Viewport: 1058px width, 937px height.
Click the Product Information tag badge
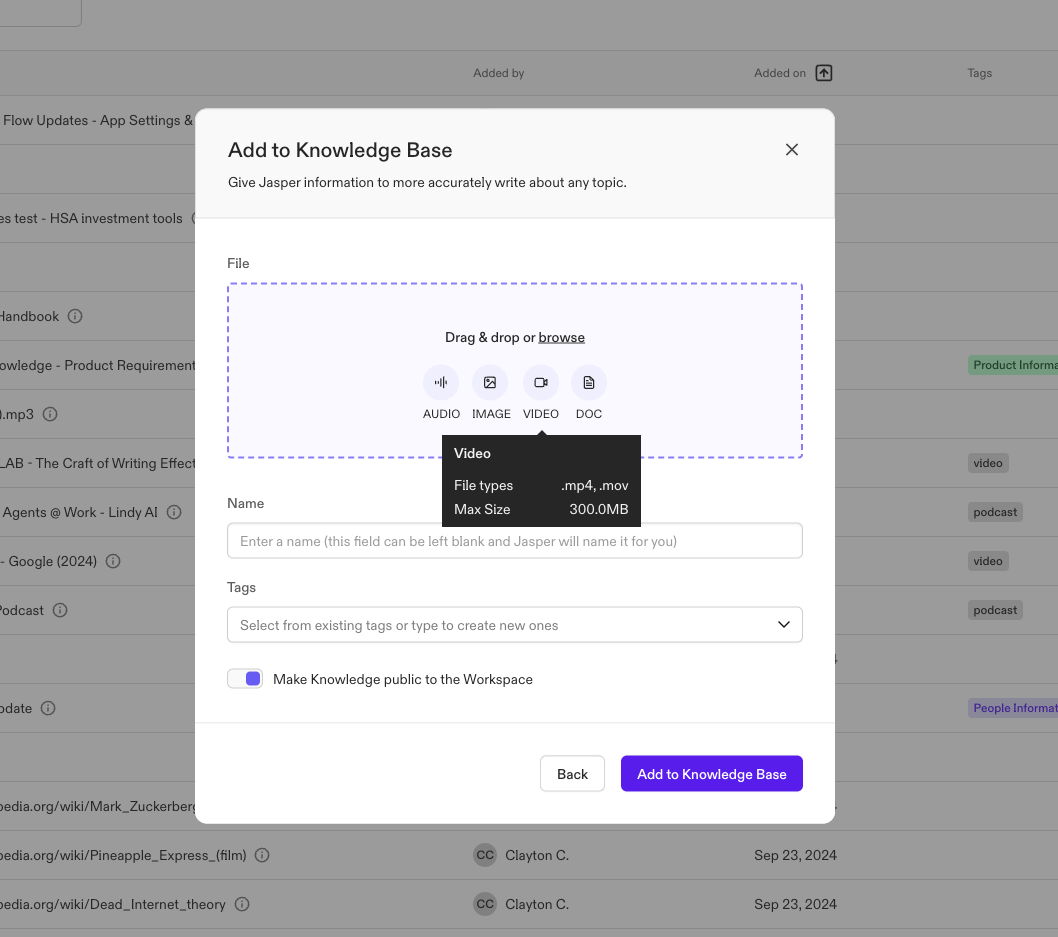1012,365
